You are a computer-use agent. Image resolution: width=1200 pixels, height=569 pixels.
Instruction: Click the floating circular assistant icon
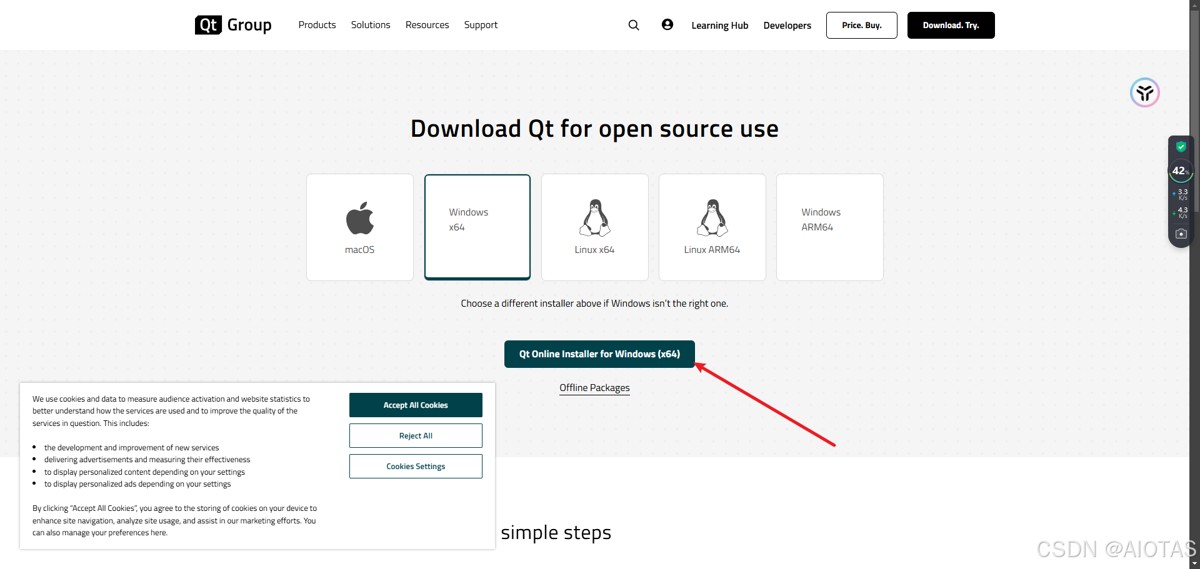pos(1145,93)
